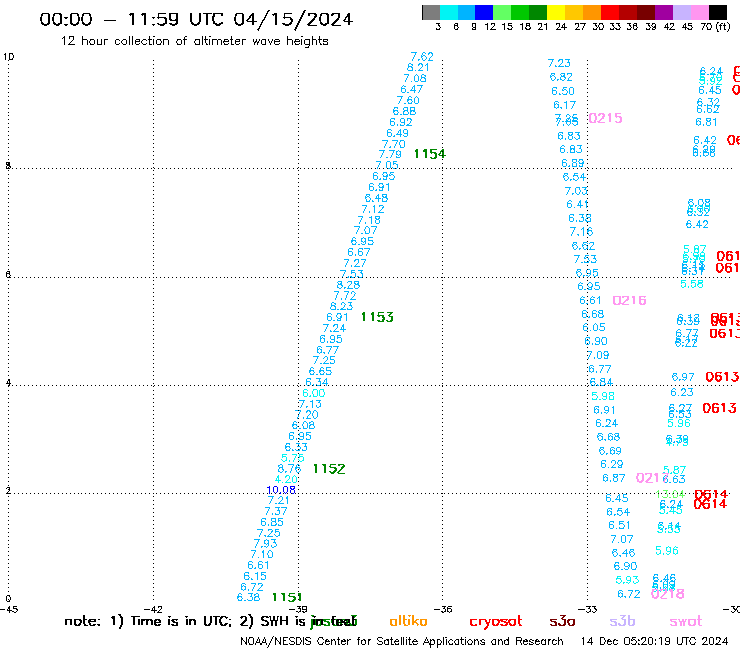Viewport: 740px width, 650px height.
Task: Click the longitude axis label -39
Action: [x=298, y=610]
